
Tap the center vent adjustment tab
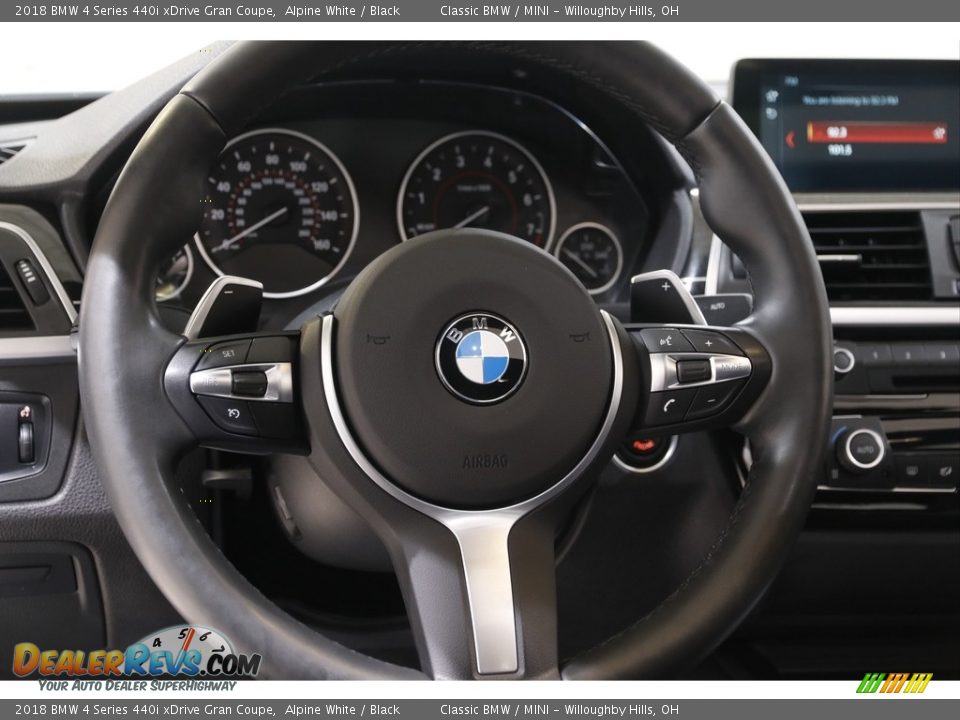coord(839,257)
